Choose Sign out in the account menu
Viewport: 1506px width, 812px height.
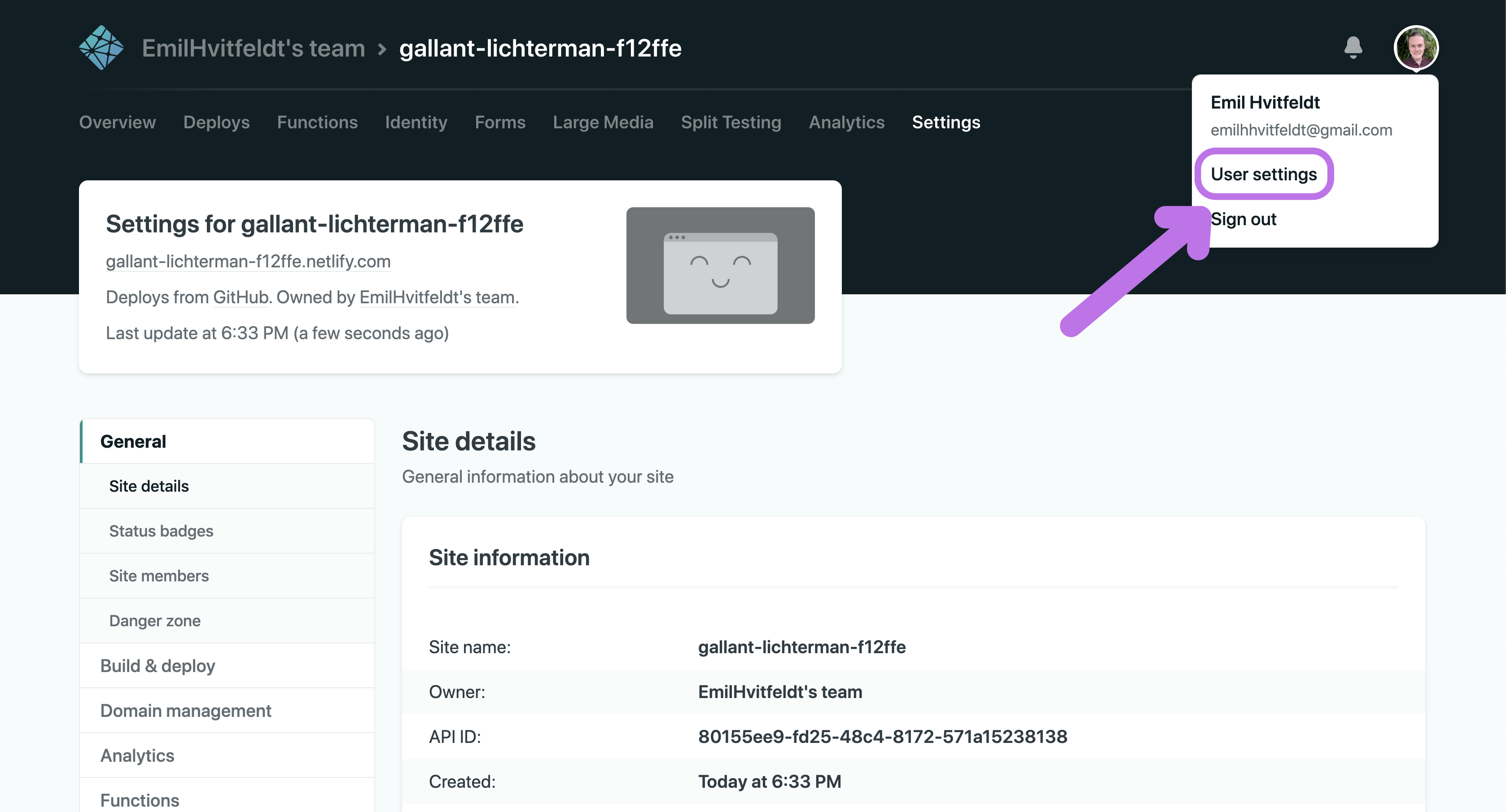click(x=1243, y=219)
